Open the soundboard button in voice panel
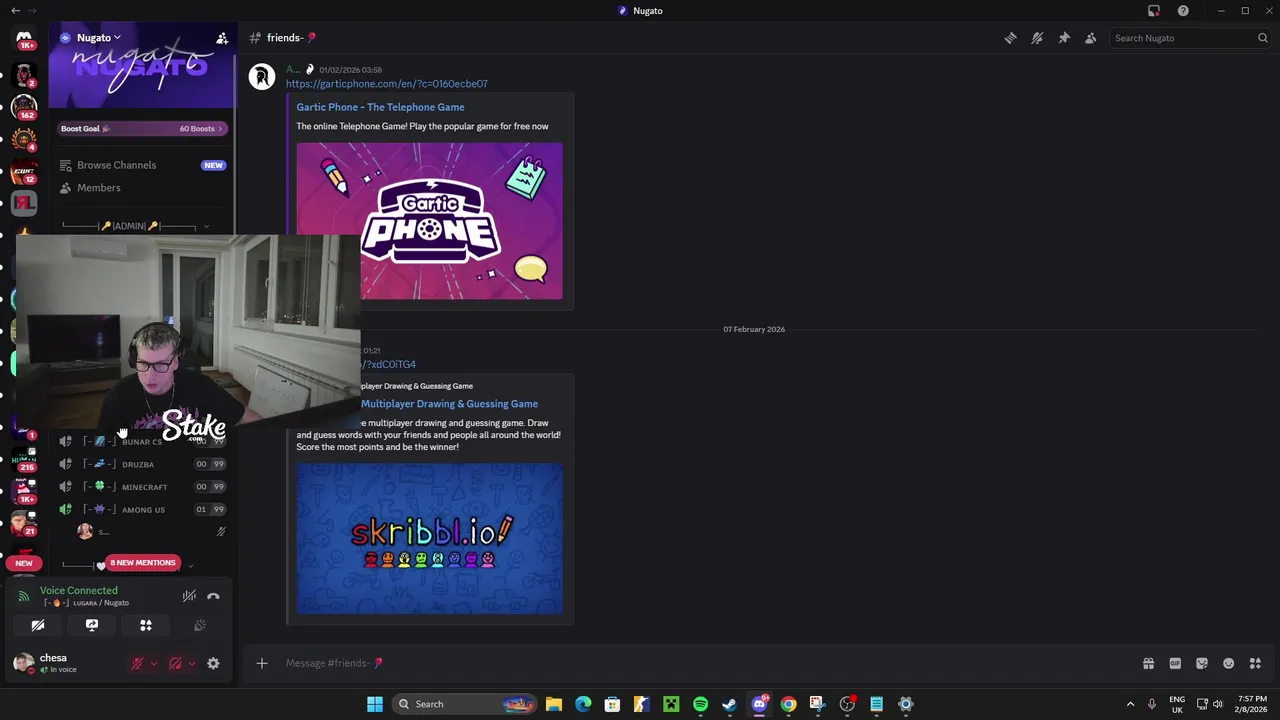The image size is (1280, 720). (200, 625)
